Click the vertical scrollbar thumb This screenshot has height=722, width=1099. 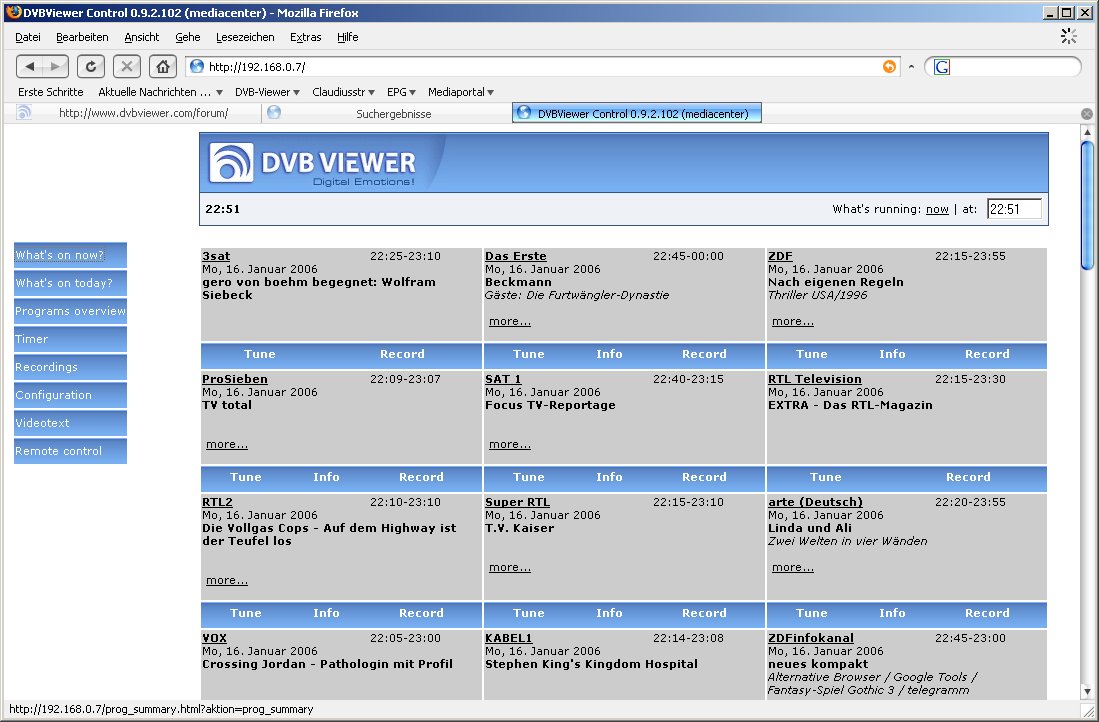1087,205
